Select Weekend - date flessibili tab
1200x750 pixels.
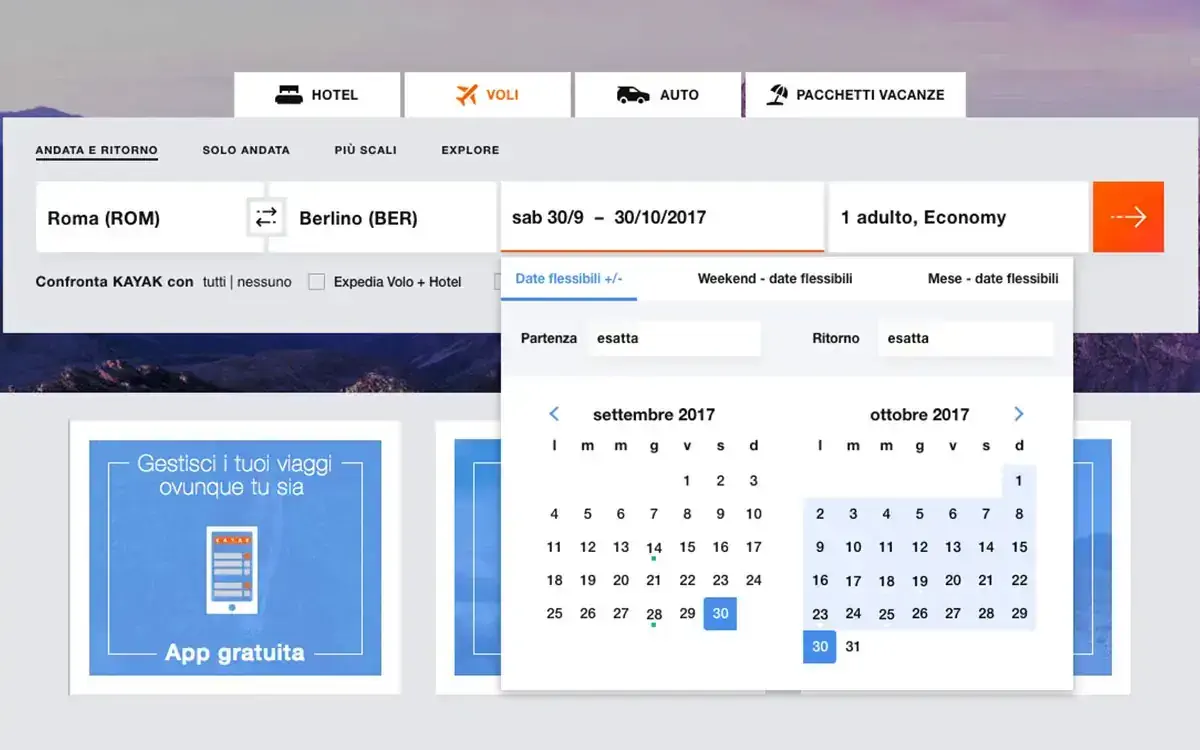775,279
